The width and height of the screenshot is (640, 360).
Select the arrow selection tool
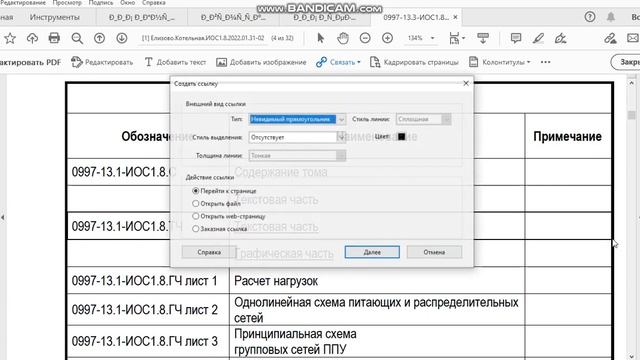click(x=320, y=38)
